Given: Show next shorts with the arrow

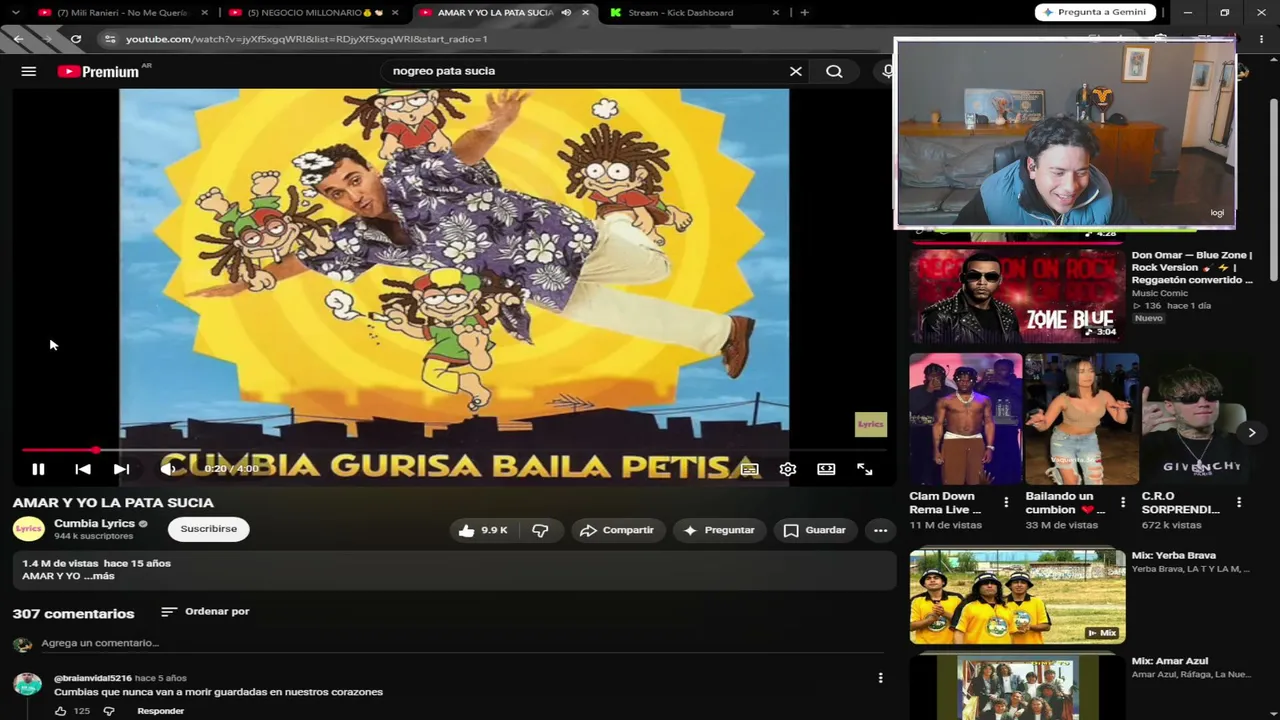Looking at the screenshot, I should tap(1251, 432).
